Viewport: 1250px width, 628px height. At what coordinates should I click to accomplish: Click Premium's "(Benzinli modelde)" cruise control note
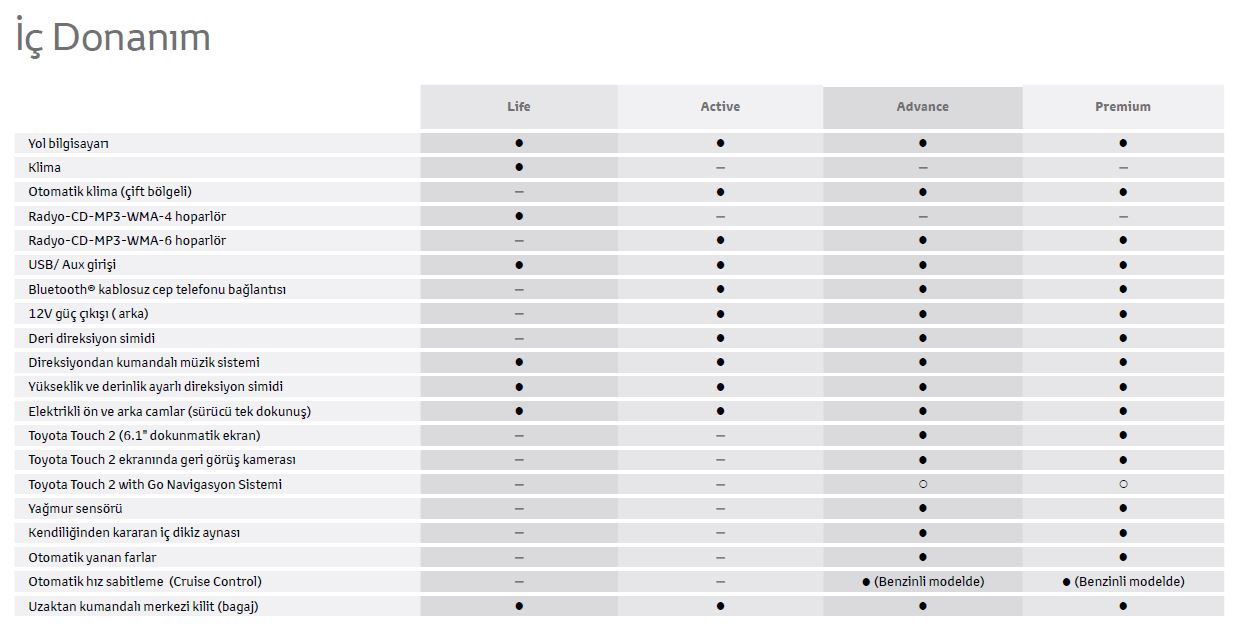click(x=1129, y=582)
